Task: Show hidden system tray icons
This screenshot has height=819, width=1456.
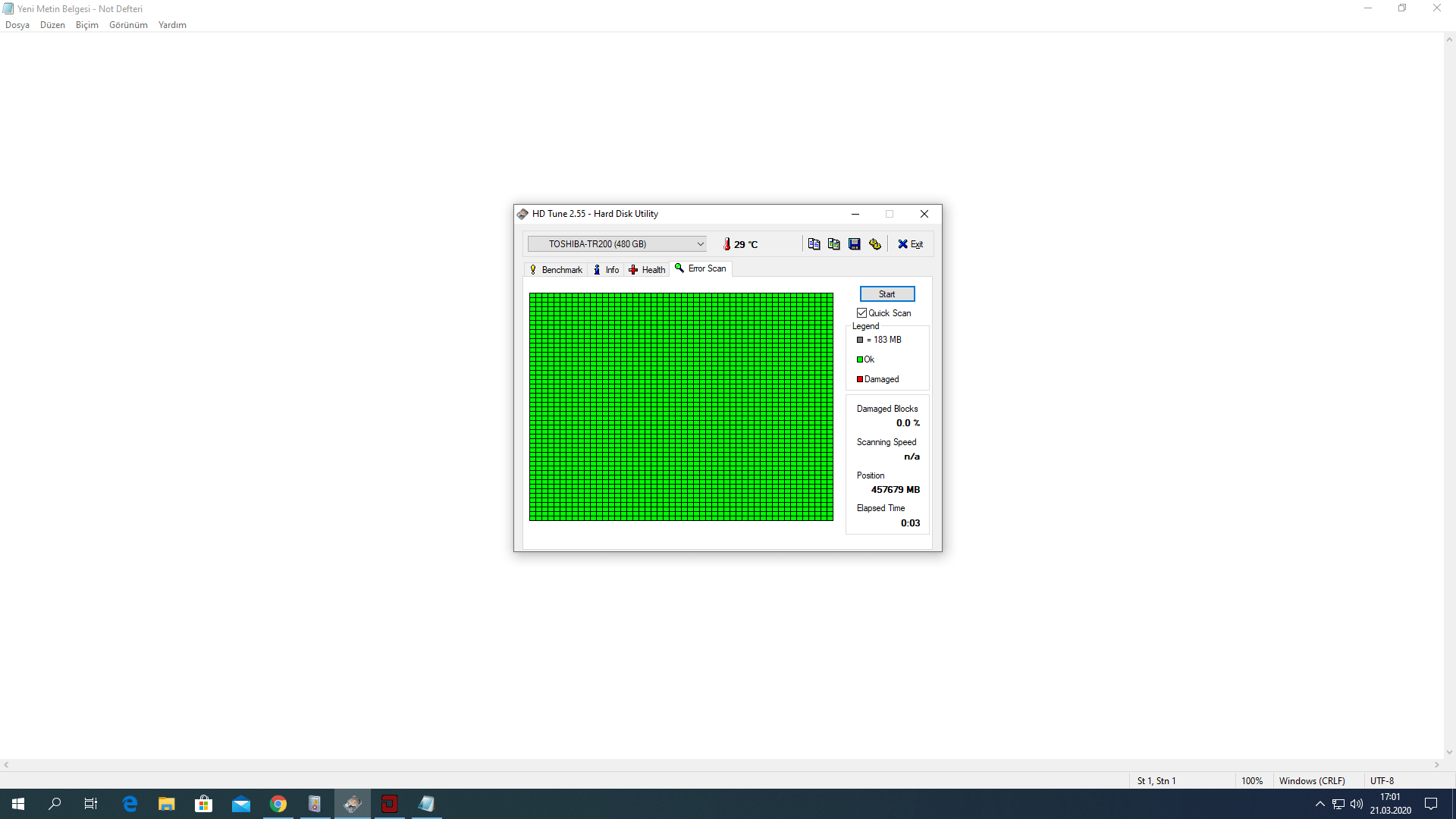Action: click(x=1319, y=804)
